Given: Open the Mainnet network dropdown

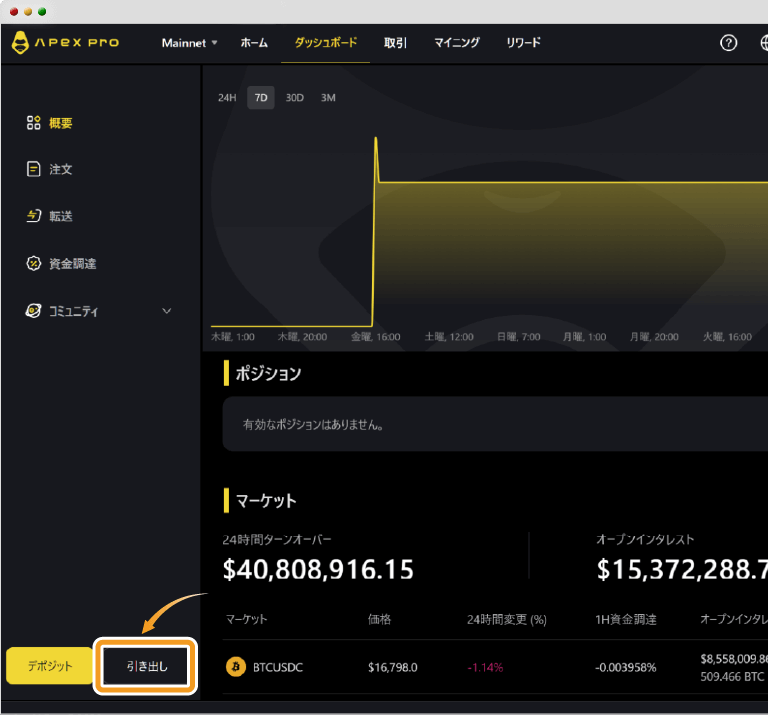Looking at the screenshot, I should click(x=189, y=43).
